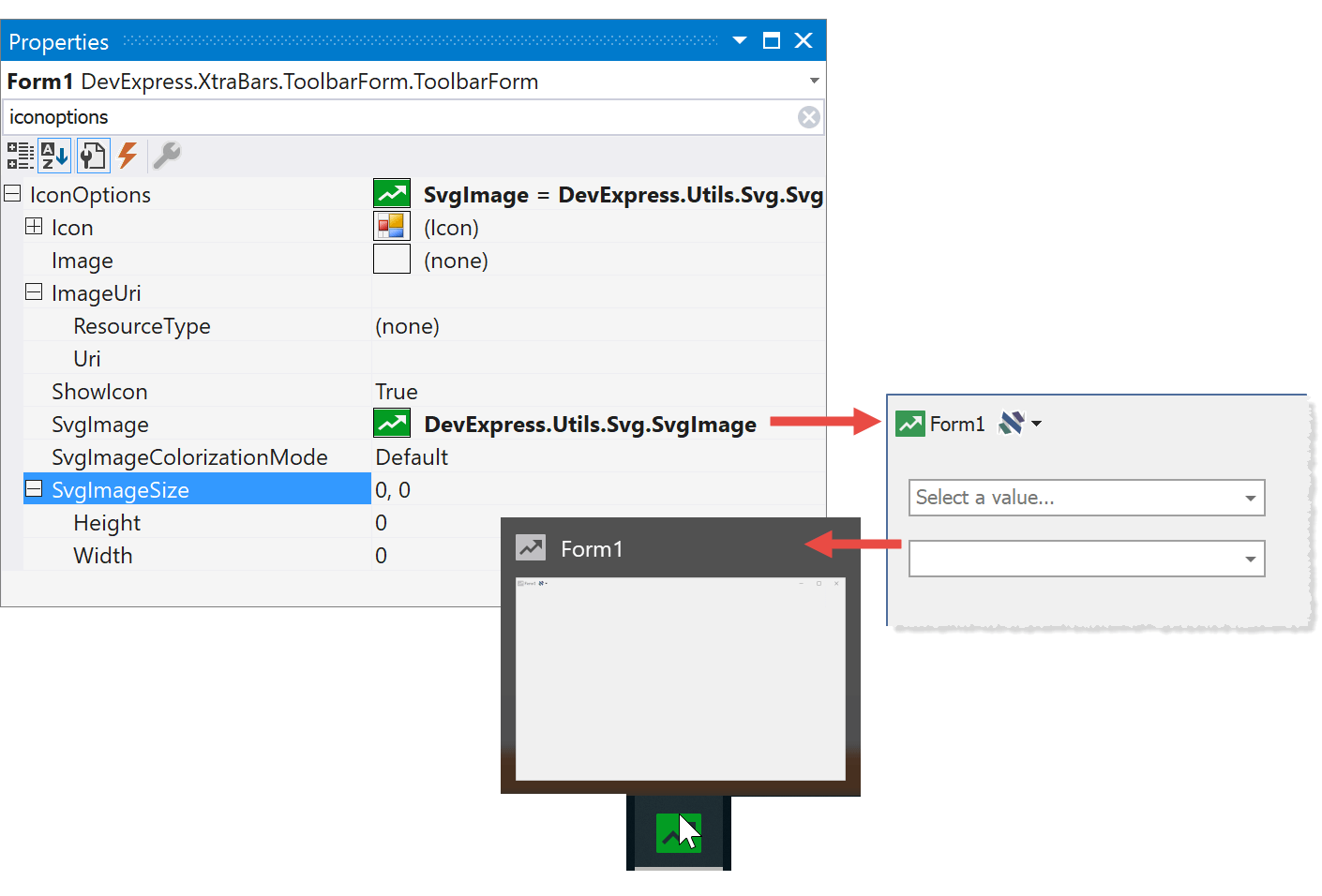The image size is (1322, 896).
Task: Open the object selector showing Form1 ToolbarForm
Action: (814, 81)
